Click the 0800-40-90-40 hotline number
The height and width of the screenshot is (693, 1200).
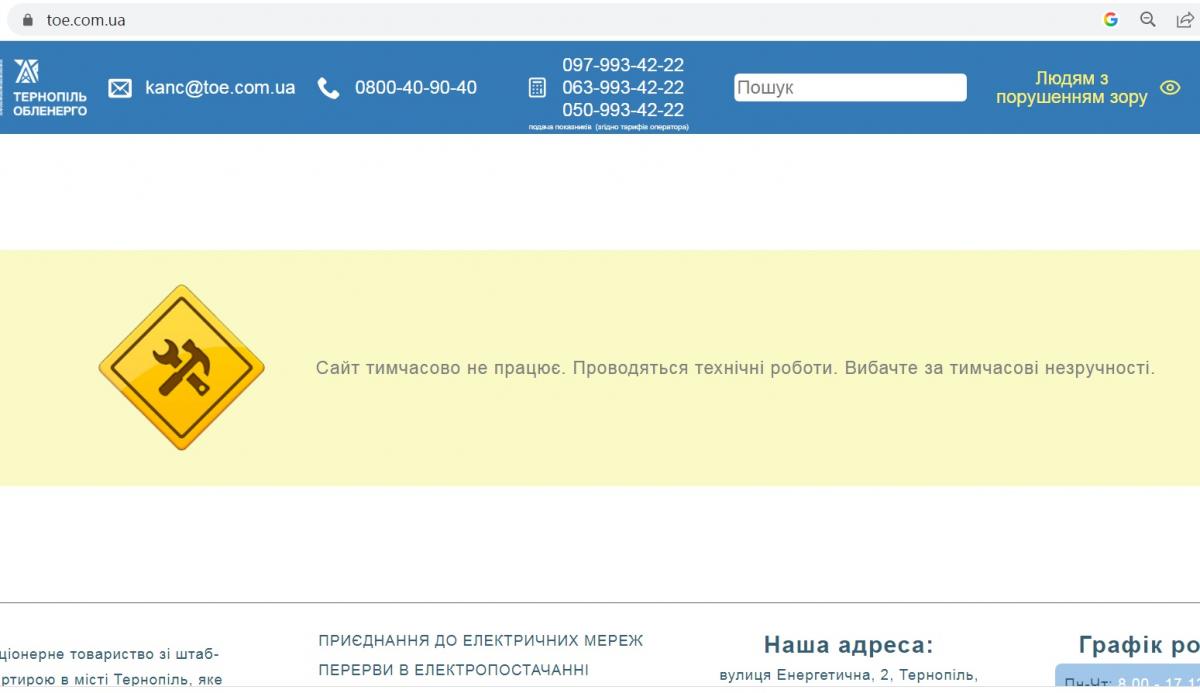(415, 88)
